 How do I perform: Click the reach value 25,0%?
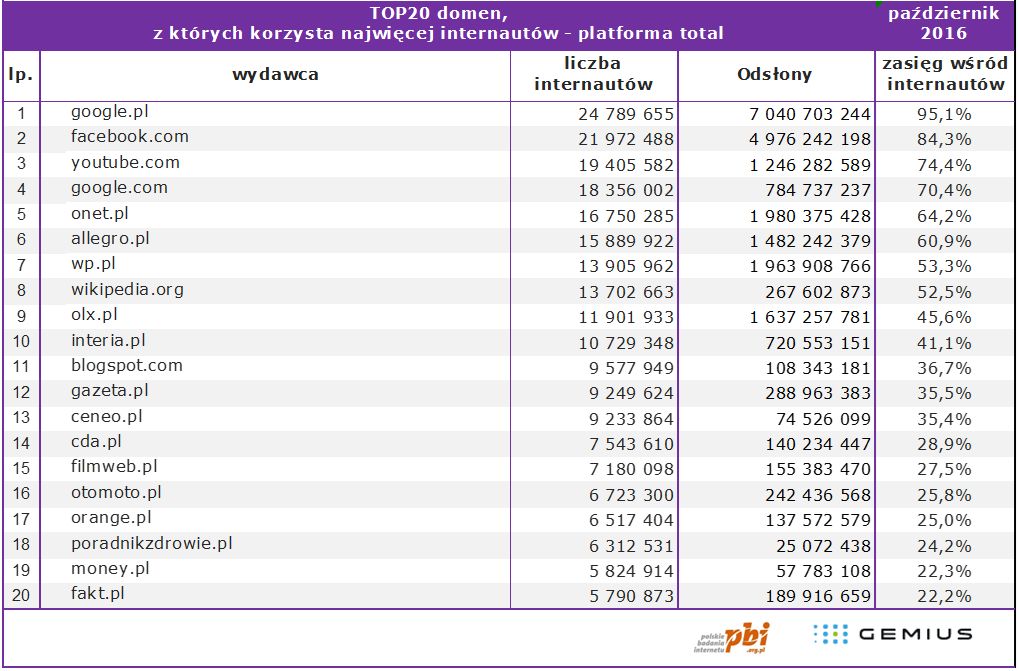pyautogui.click(x=944, y=520)
